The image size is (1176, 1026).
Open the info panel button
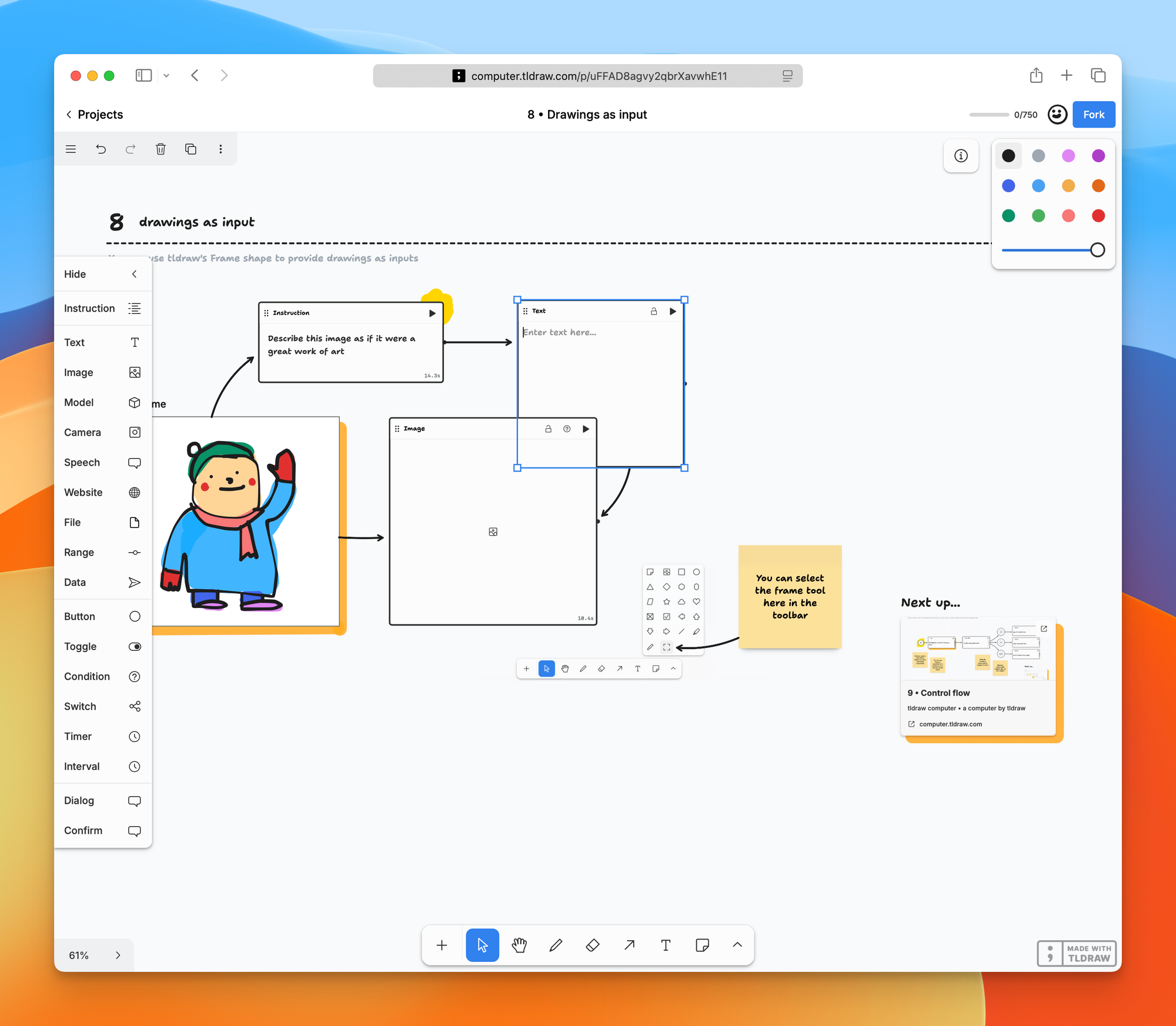961,156
